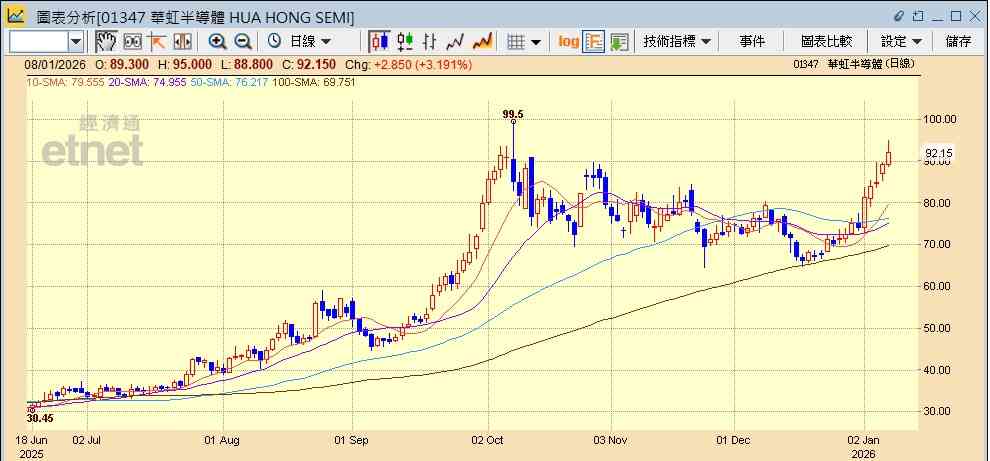Click the latest candlestick near 92.15
The height and width of the screenshot is (461, 990).
[x=889, y=155]
